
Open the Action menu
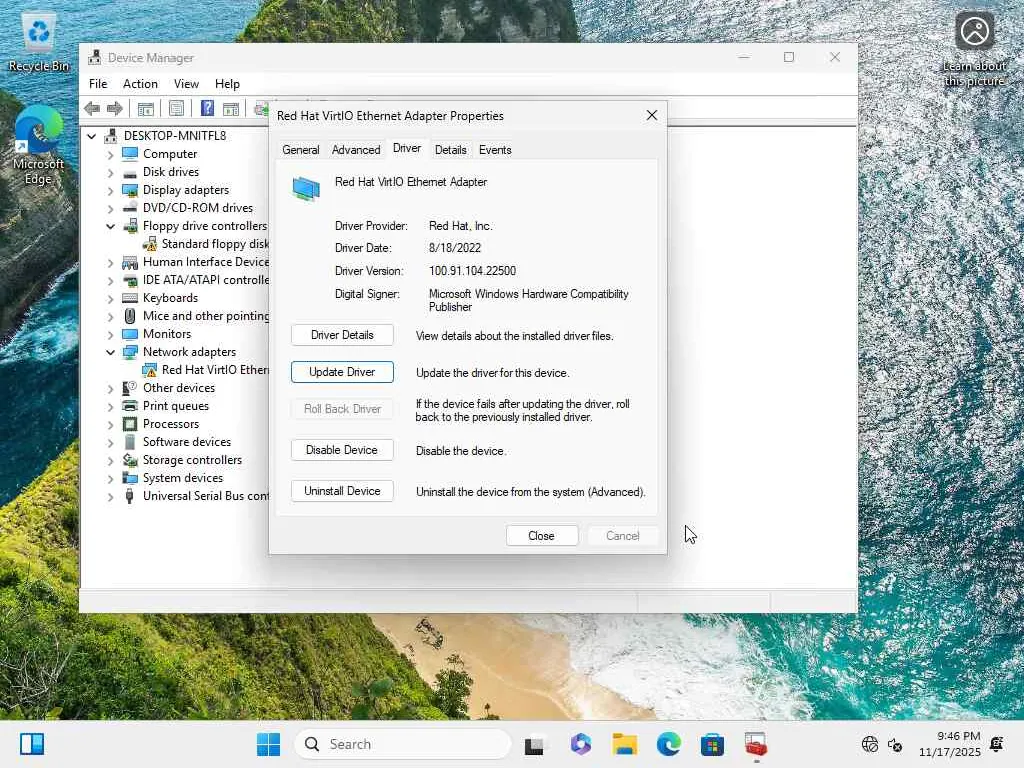pyautogui.click(x=140, y=84)
